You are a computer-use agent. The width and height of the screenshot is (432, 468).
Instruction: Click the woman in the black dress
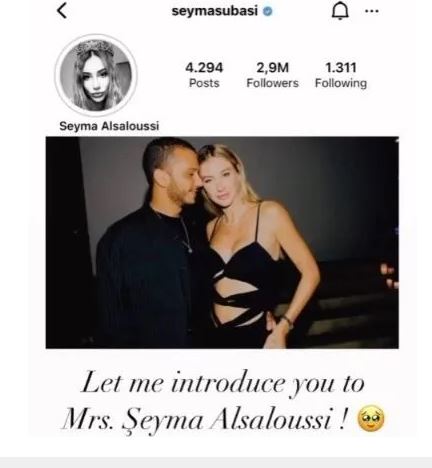click(253, 247)
